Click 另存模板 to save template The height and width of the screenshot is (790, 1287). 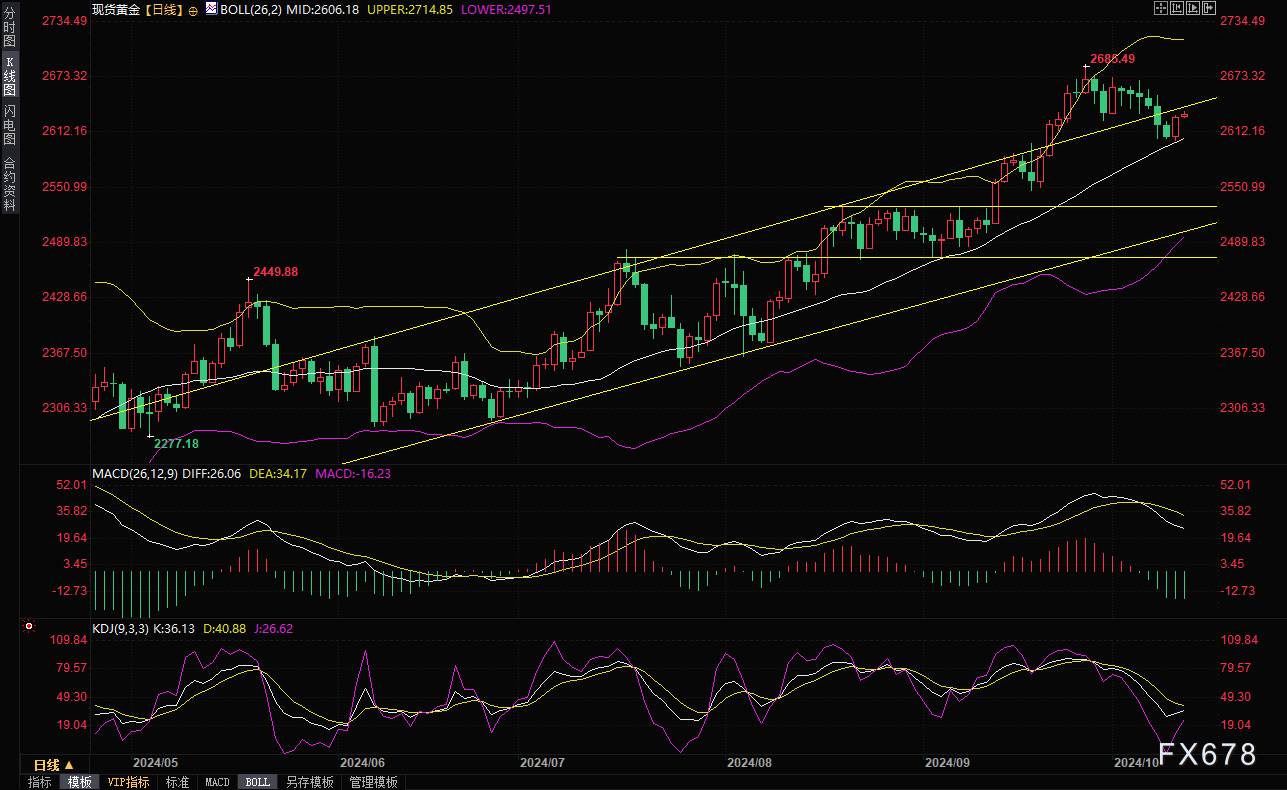(x=309, y=782)
